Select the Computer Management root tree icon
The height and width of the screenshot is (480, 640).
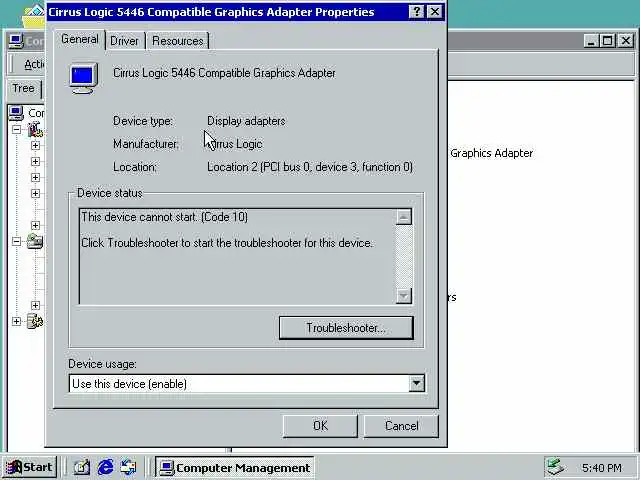[x=16, y=113]
